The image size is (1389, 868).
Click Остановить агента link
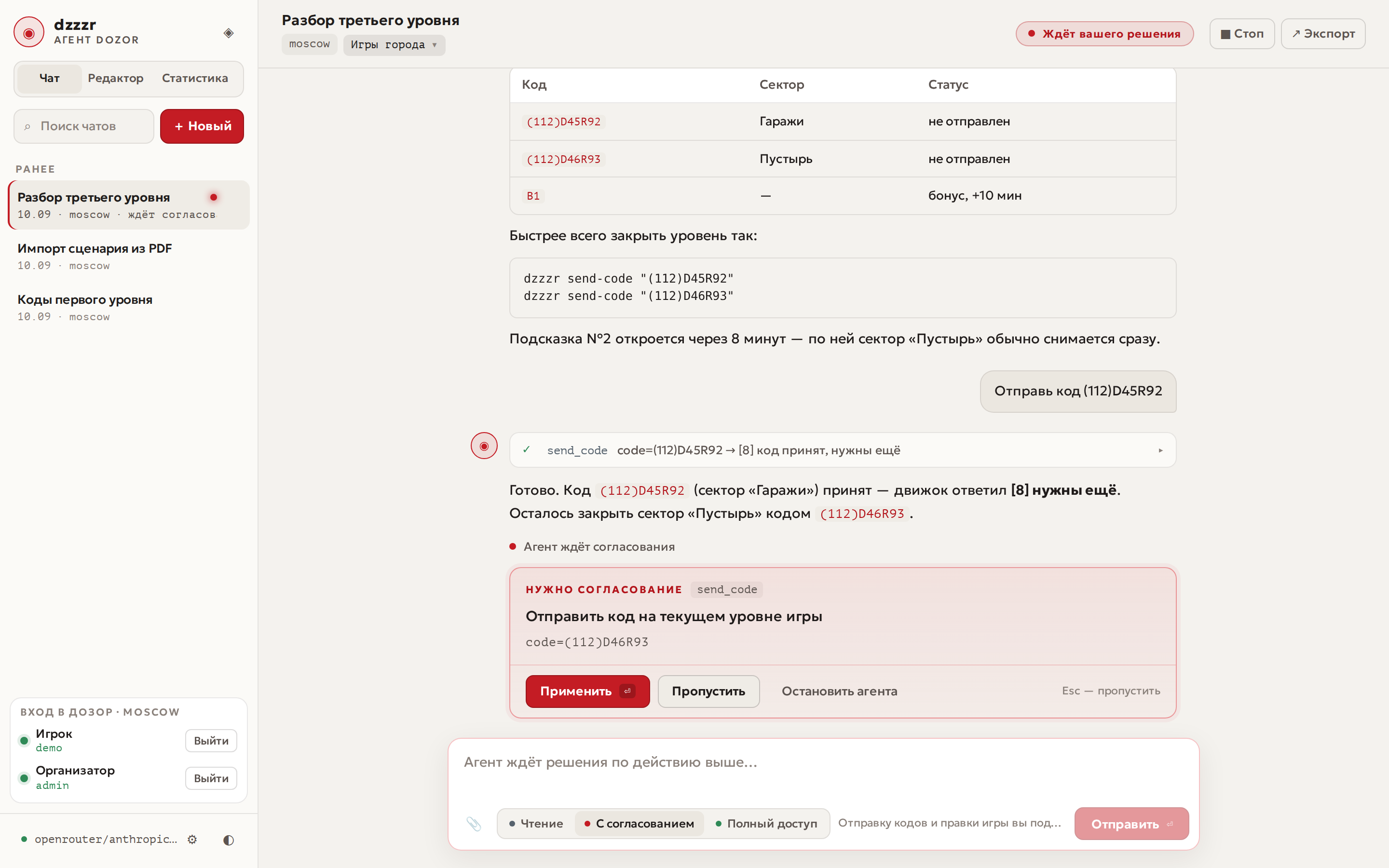(839, 691)
